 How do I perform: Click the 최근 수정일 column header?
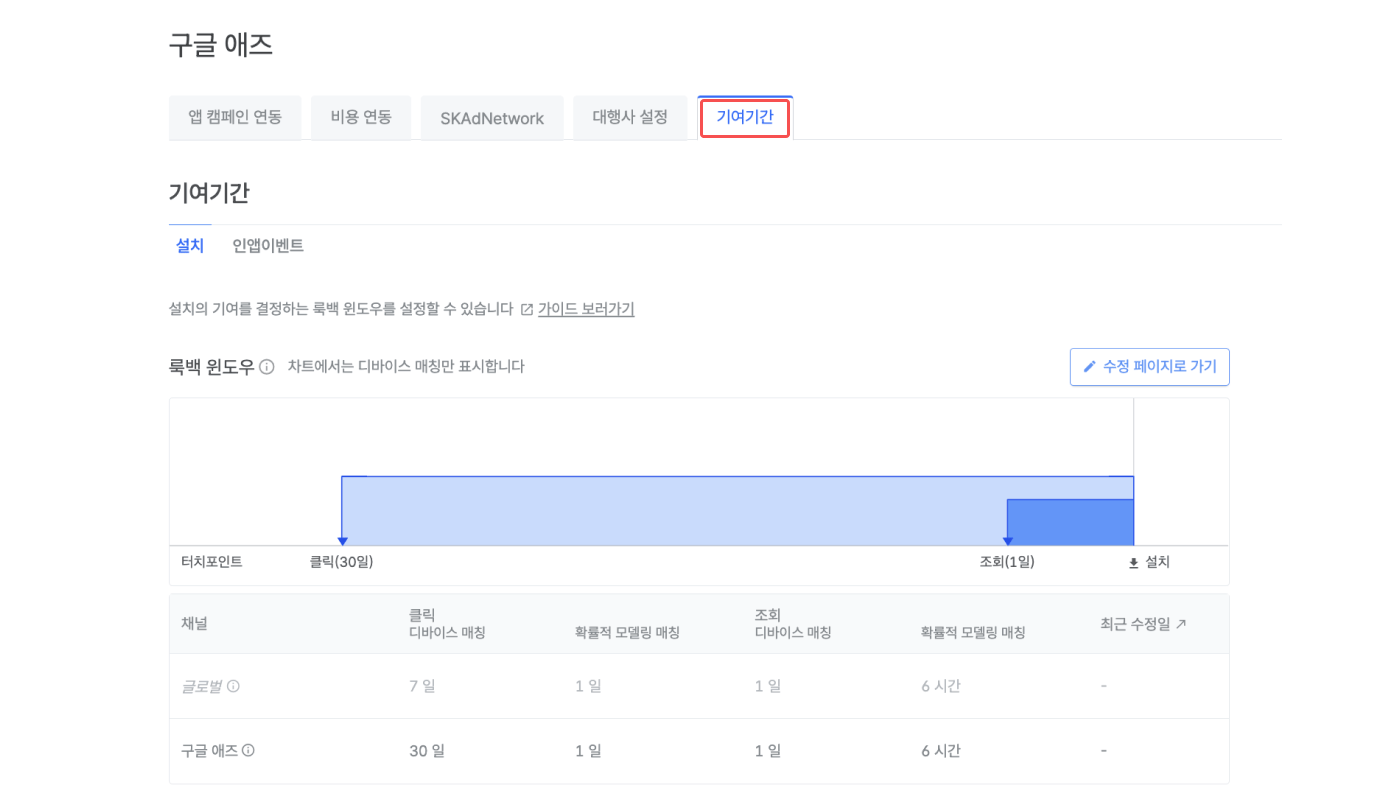tap(1143, 624)
